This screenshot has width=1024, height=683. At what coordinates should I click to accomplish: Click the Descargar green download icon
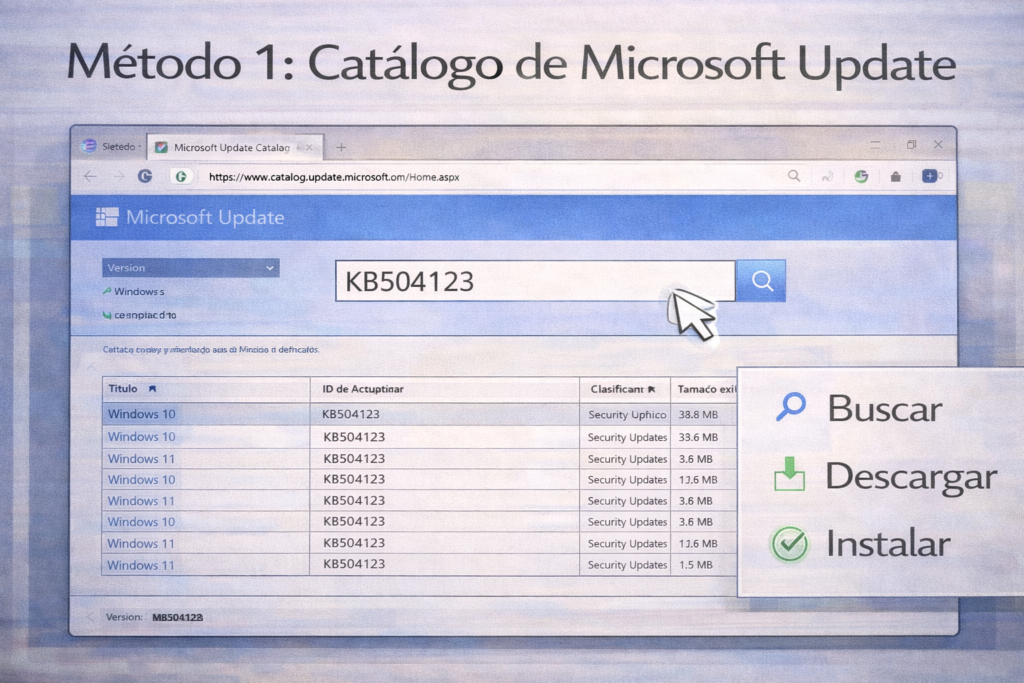(x=789, y=476)
